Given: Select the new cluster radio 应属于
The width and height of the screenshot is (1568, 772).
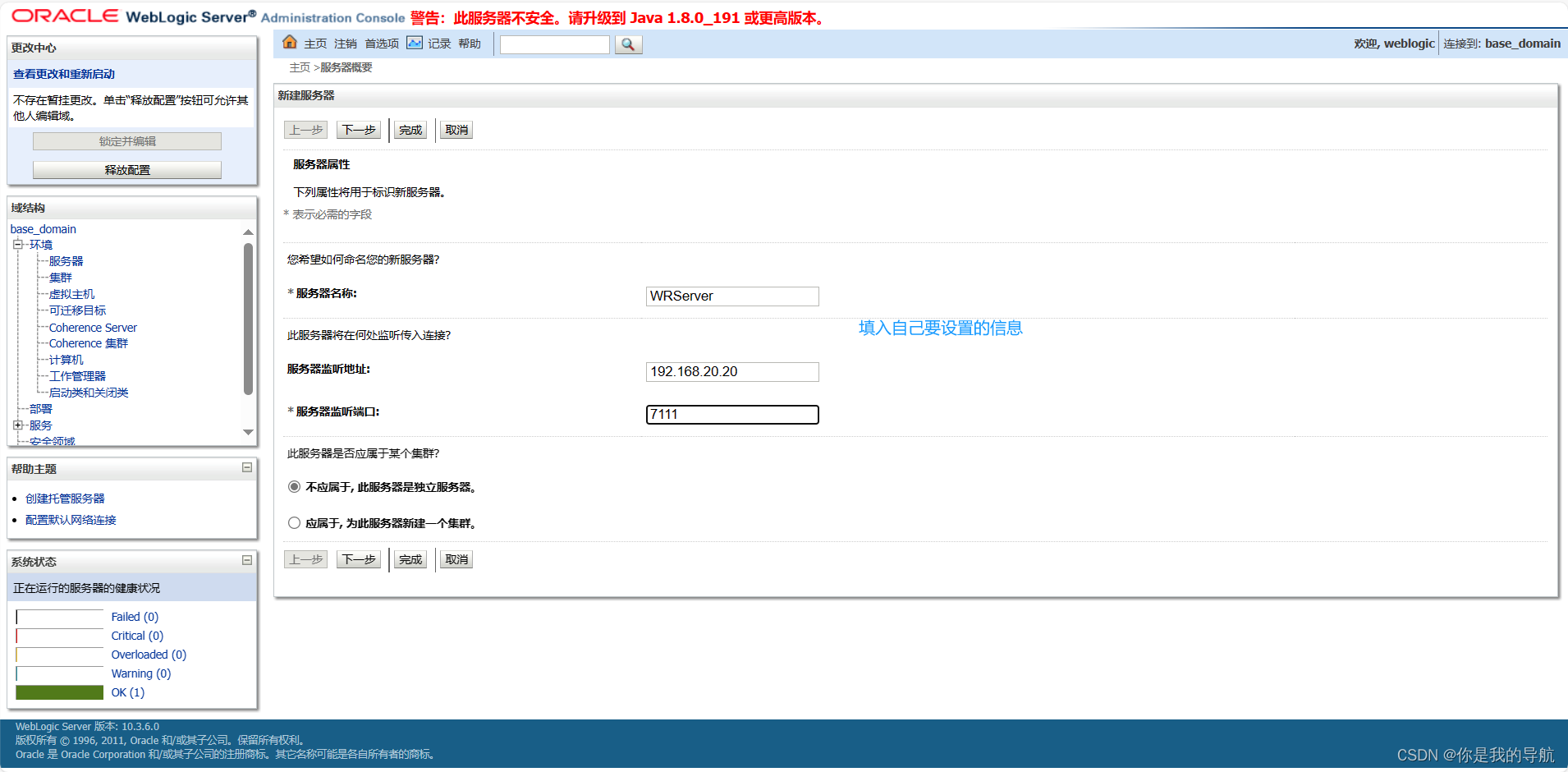Looking at the screenshot, I should (x=294, y=522).
